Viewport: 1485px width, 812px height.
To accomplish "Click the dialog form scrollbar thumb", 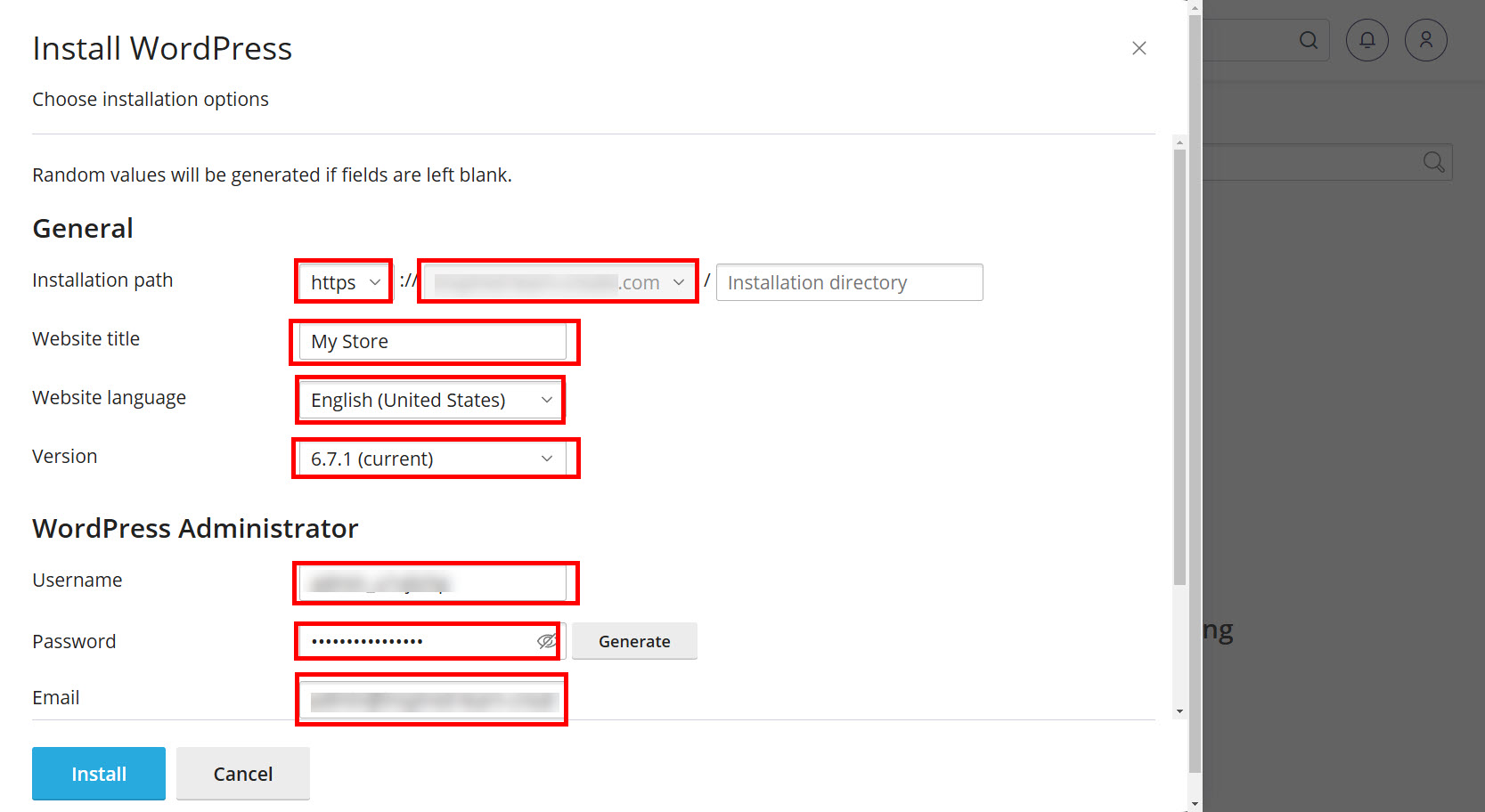I will [1179, 367].
